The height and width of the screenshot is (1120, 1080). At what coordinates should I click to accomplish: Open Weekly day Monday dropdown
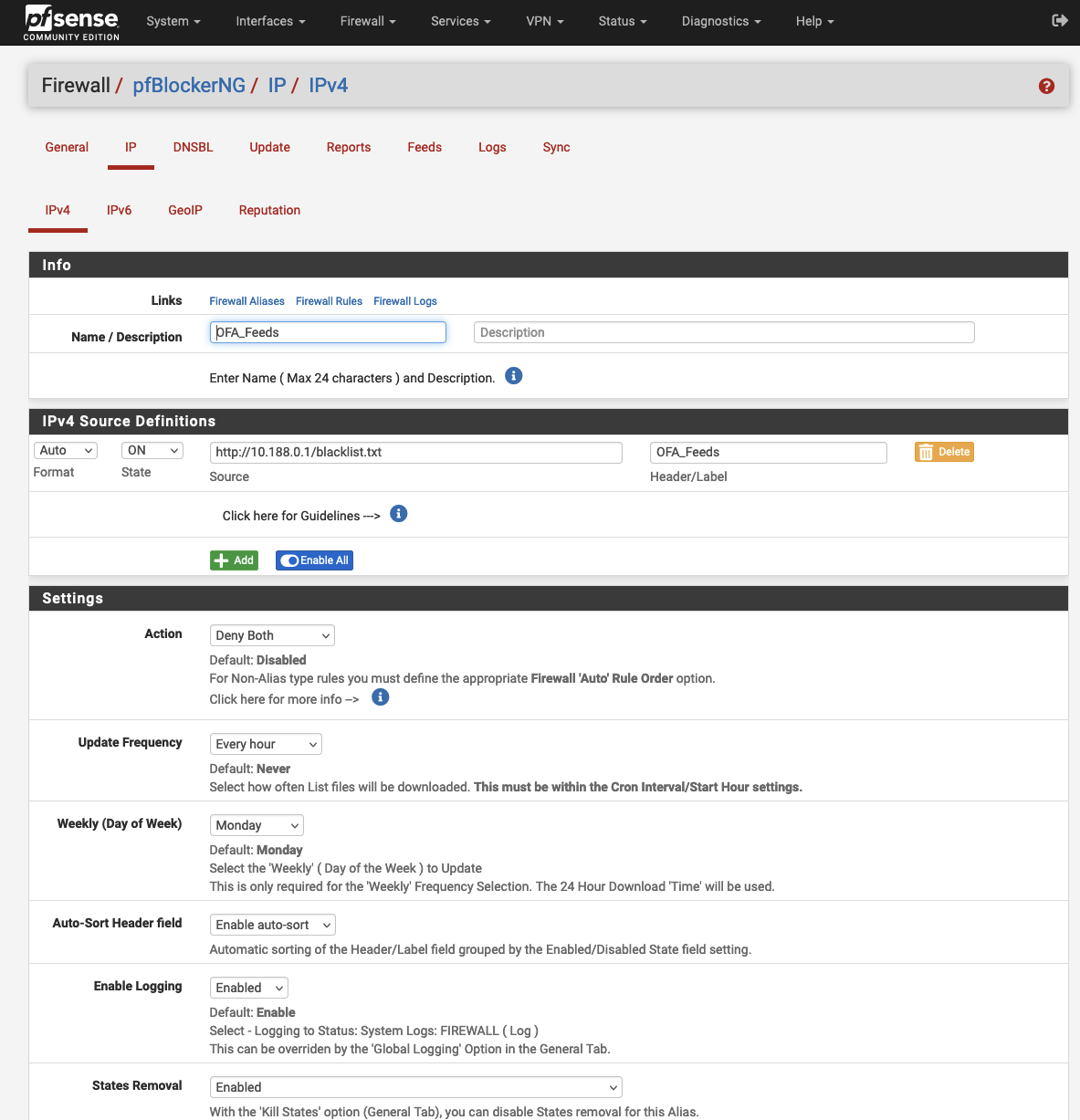click(x=257, y=825)
